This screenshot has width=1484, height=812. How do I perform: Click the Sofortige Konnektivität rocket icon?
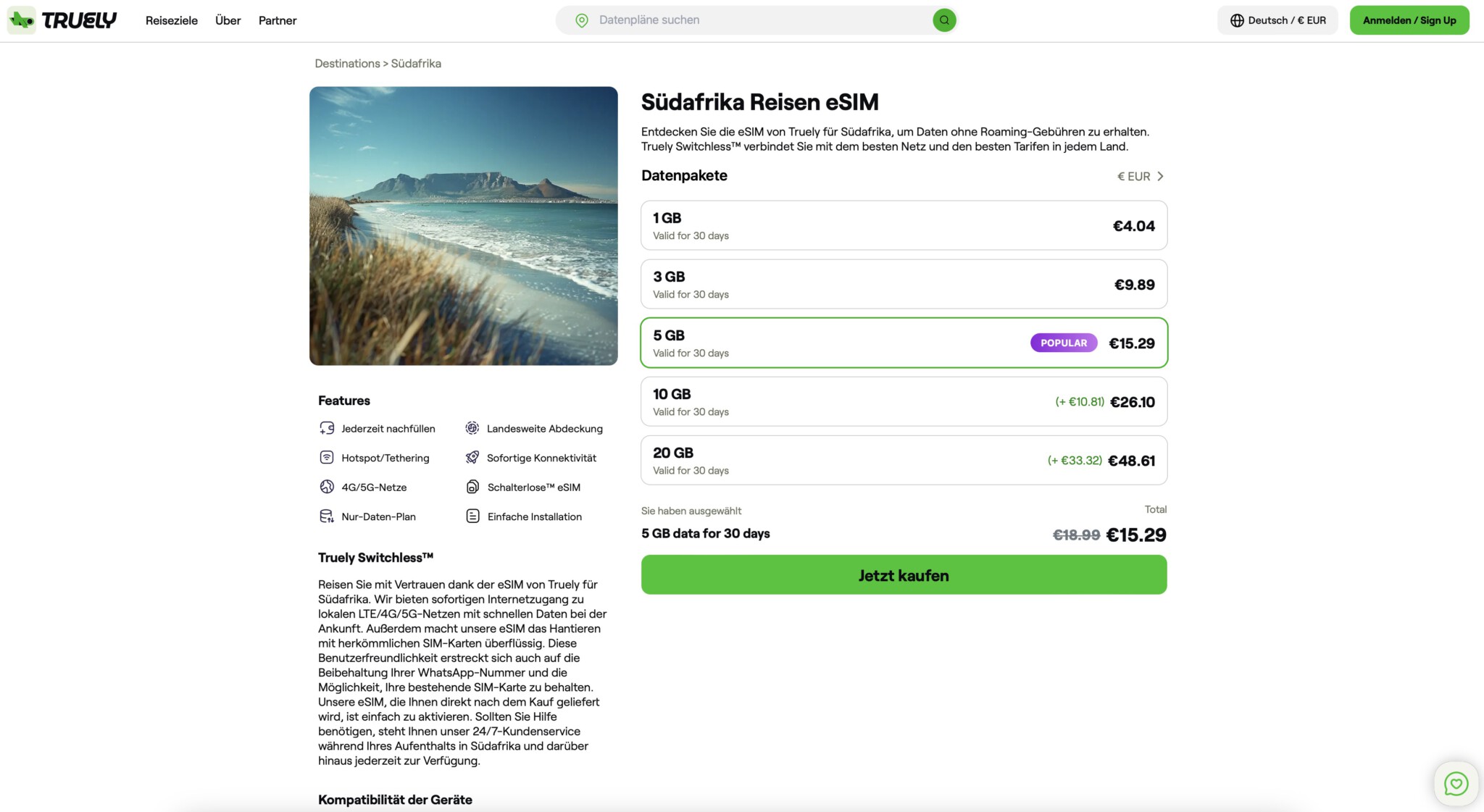point(472,458)
